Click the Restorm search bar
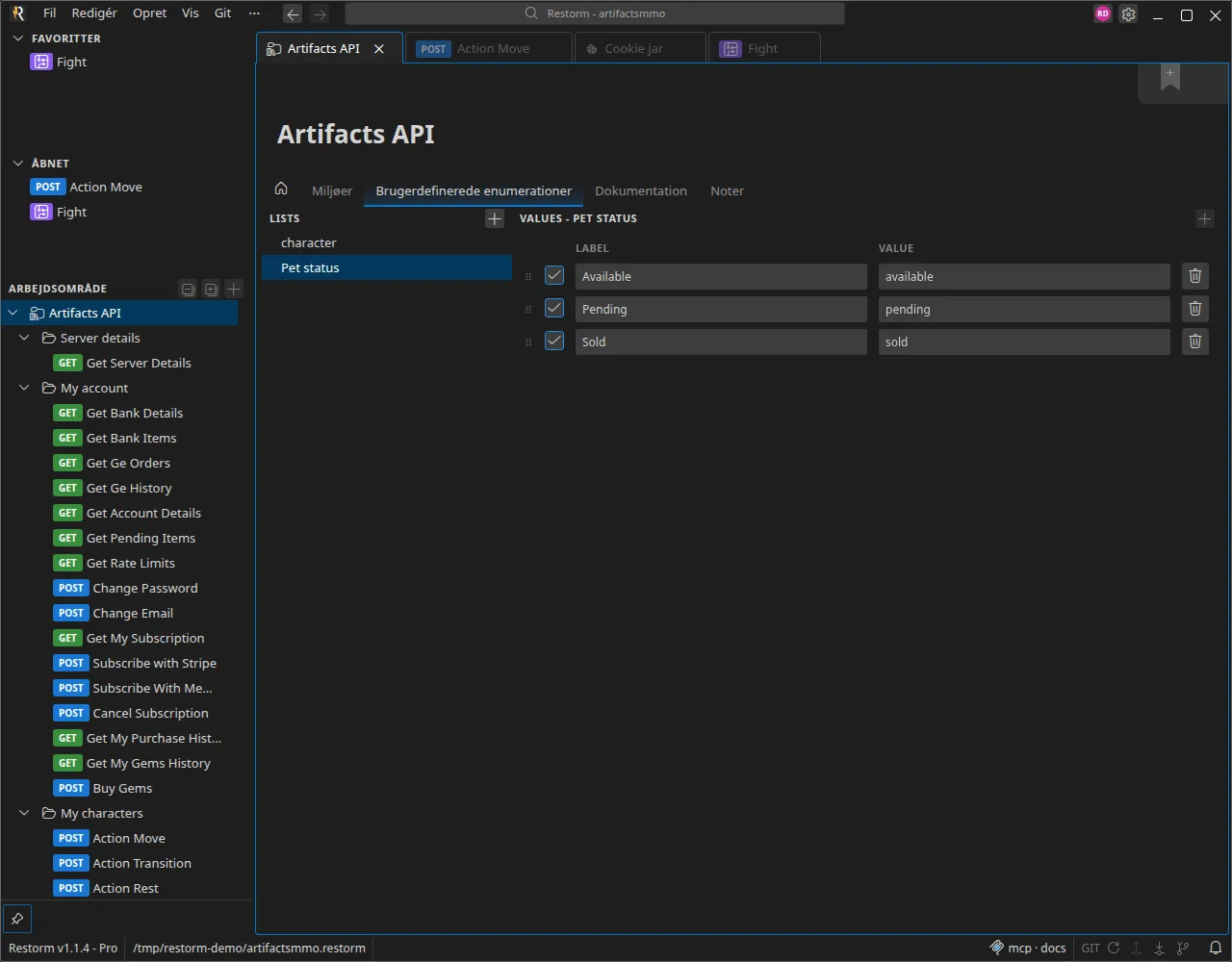The width and height of the screenshot is (1232, 962). pyautogui.click(x=595, y=13)
